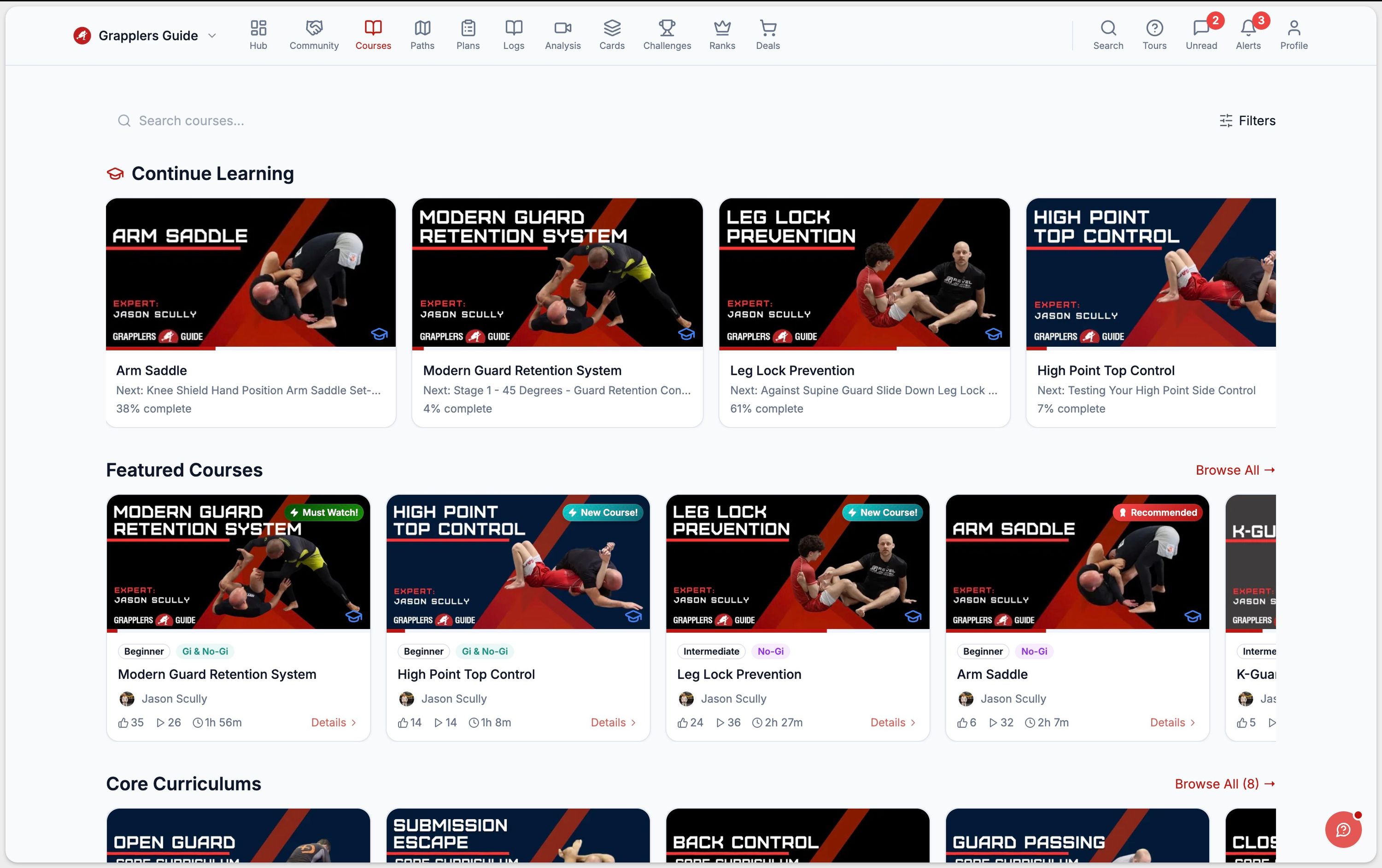This screenshot has height=868, width=1382.
Task: Click No-Gi tag on featured Arm Saddle
Action: (x=1034, y=651)
